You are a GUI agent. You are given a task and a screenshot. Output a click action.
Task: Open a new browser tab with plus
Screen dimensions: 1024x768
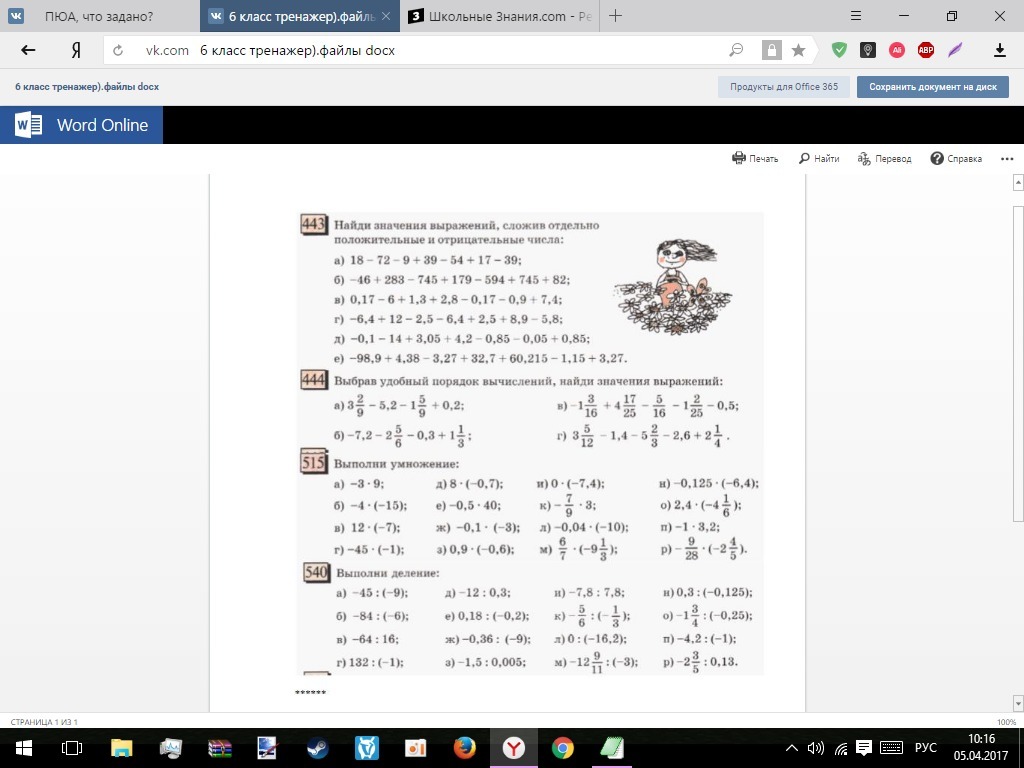615,16
